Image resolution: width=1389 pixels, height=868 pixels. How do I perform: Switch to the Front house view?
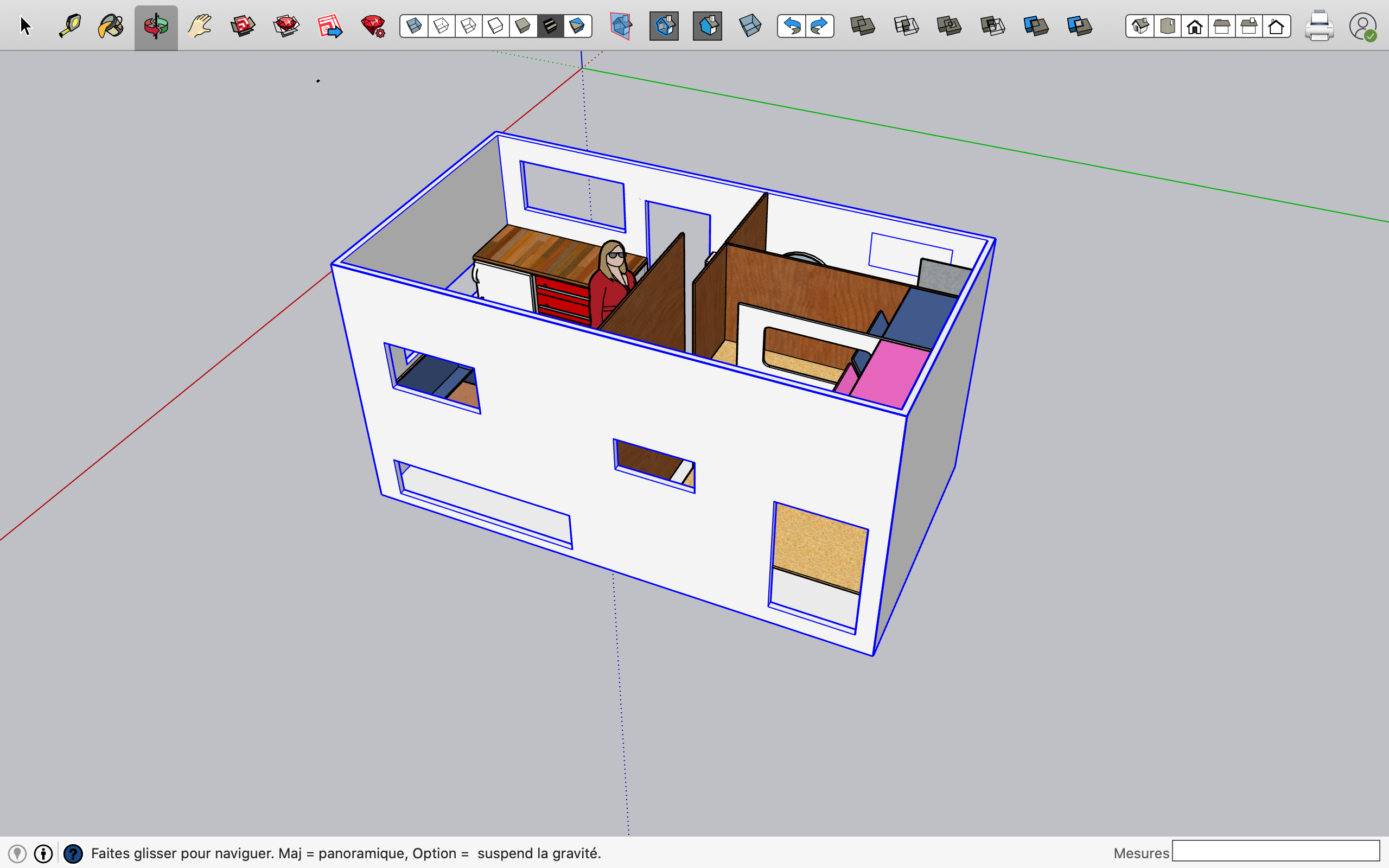pos(1194,27)
